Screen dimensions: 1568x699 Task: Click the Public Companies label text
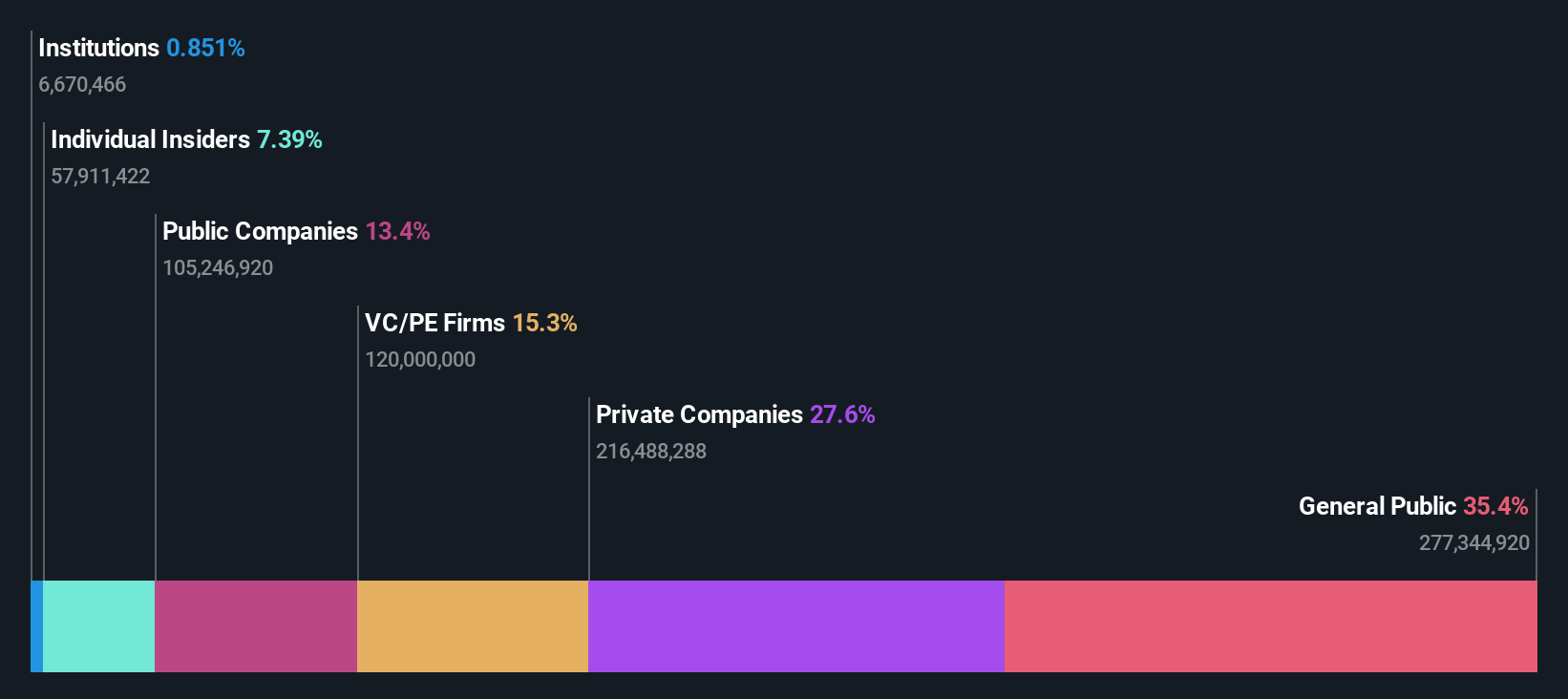[261, 231]
